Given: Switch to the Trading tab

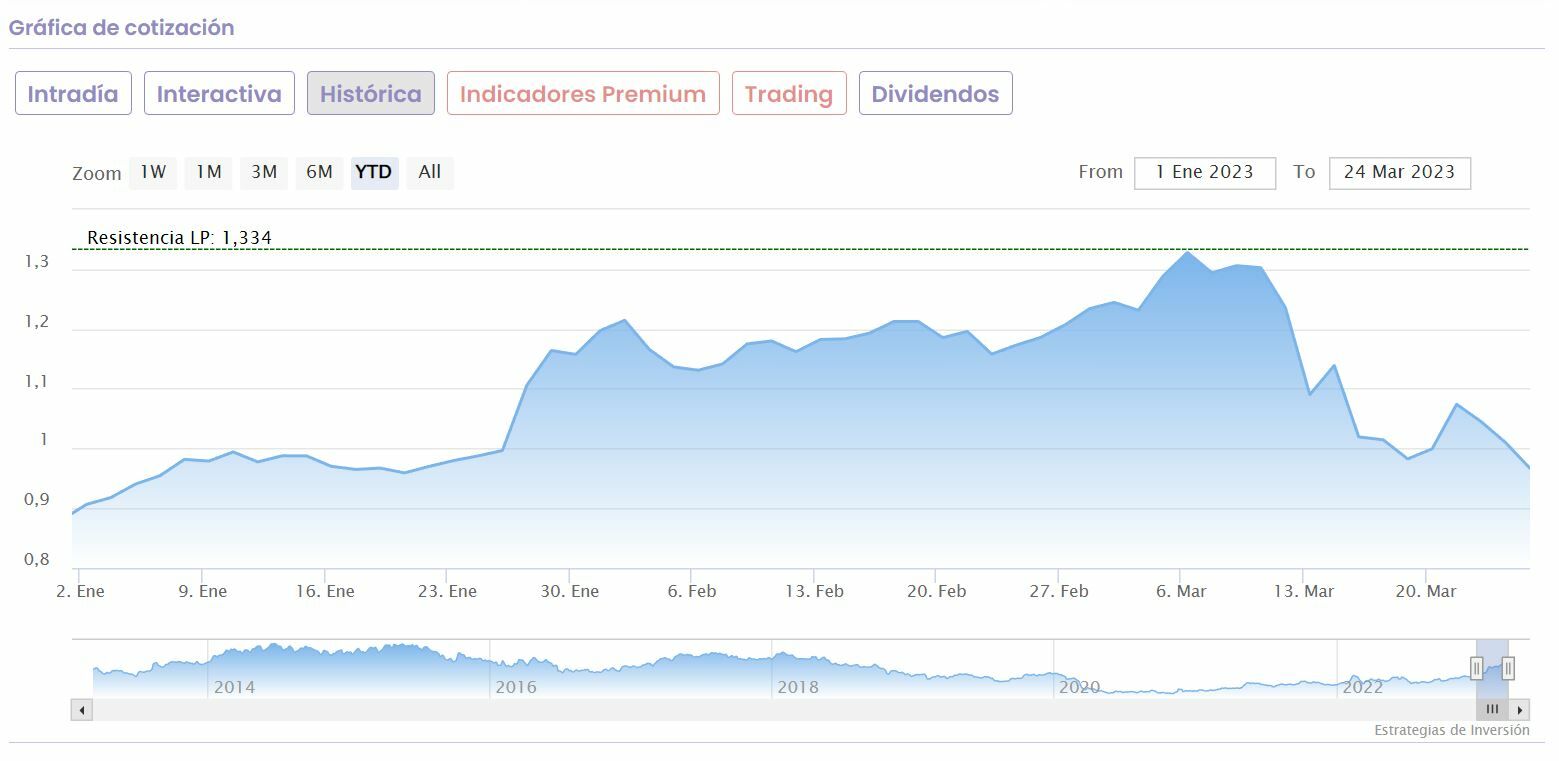Looking at the screenshot, I should (x=789, y=94).
